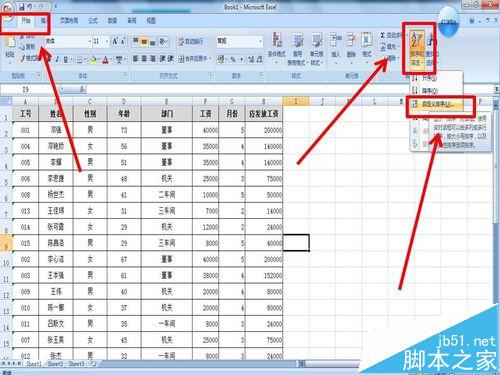This screenshot has width=500, height=375.
Task: Open Format as Table gallery (套用表格格式)
Action: (297, 49)
